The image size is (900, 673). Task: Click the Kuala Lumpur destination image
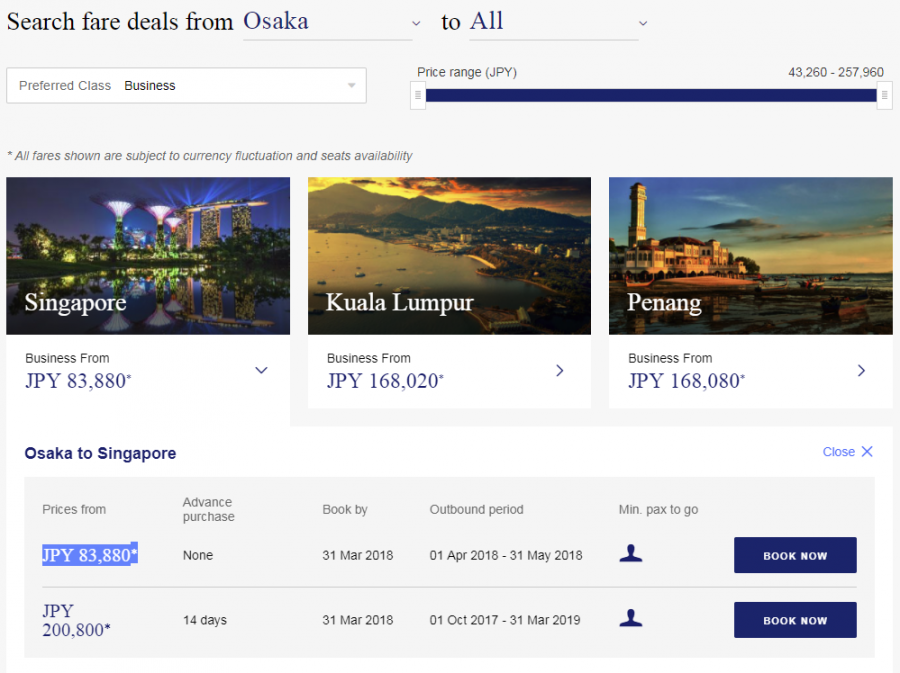pos(449,255)
